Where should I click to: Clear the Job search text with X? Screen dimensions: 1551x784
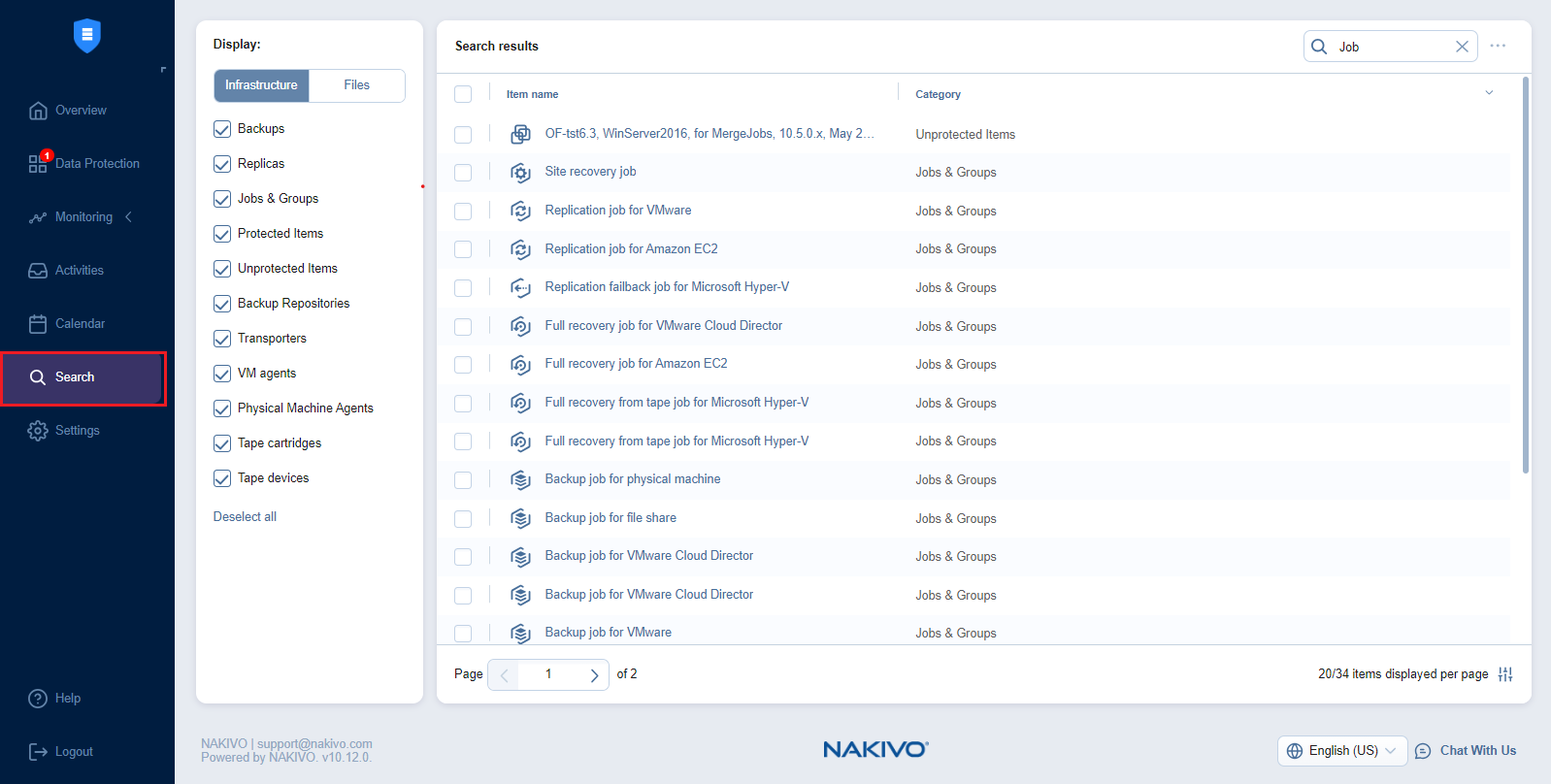1462,47
